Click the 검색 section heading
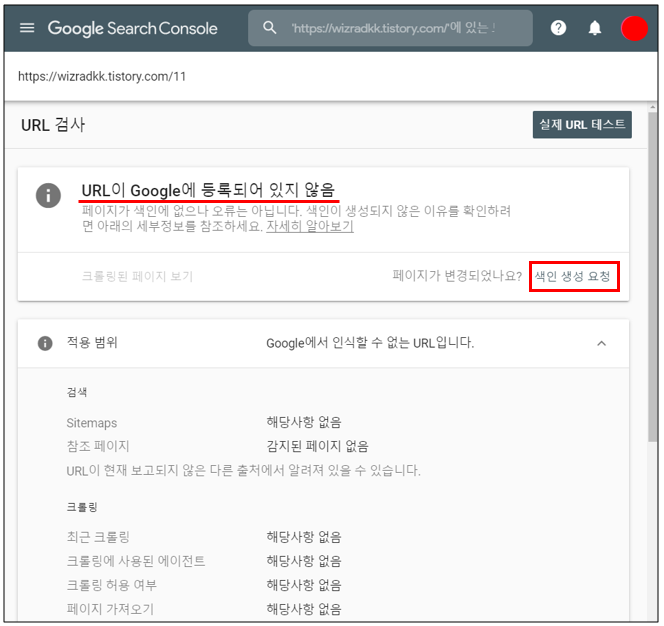Viewport: 664px width, 626px height. point(77,392)
